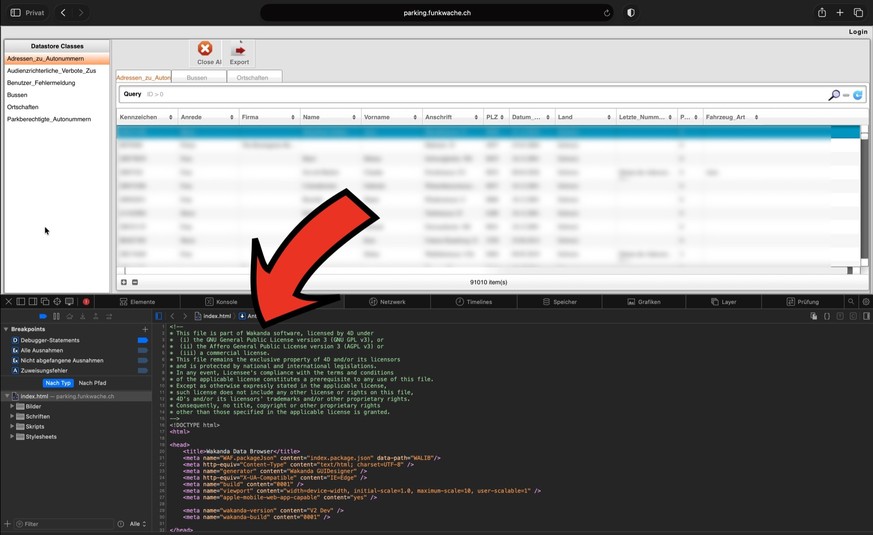The height and width of the screenshot is (535, 873).
Task: Expand the Schriften folder
Action: pyautogui.click(x=12, y=416)
